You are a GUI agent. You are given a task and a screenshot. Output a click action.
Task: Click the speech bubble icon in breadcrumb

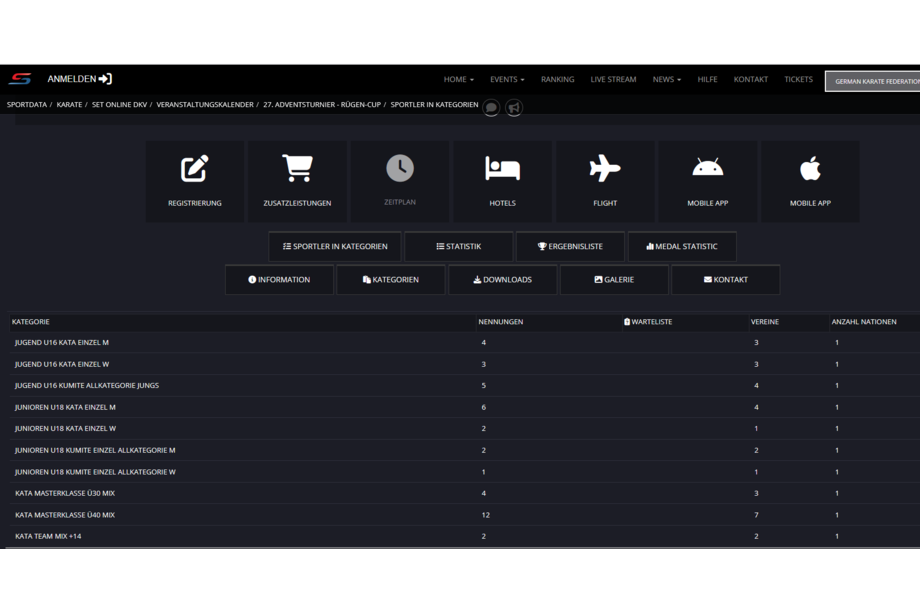pos(491,107)
